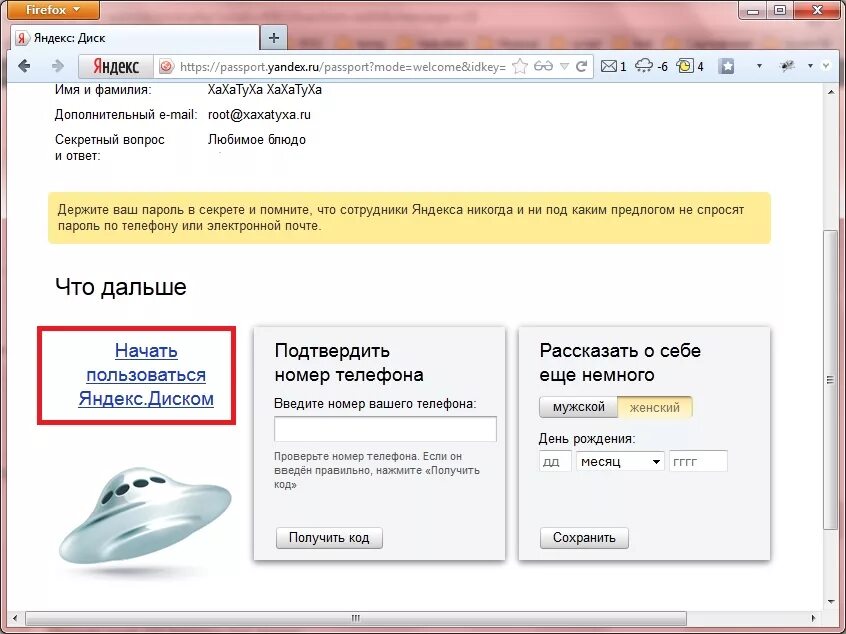The image size is (846, 634).
Task: Focus the passport.yandex.ru URL field
Action: (343, 66)
